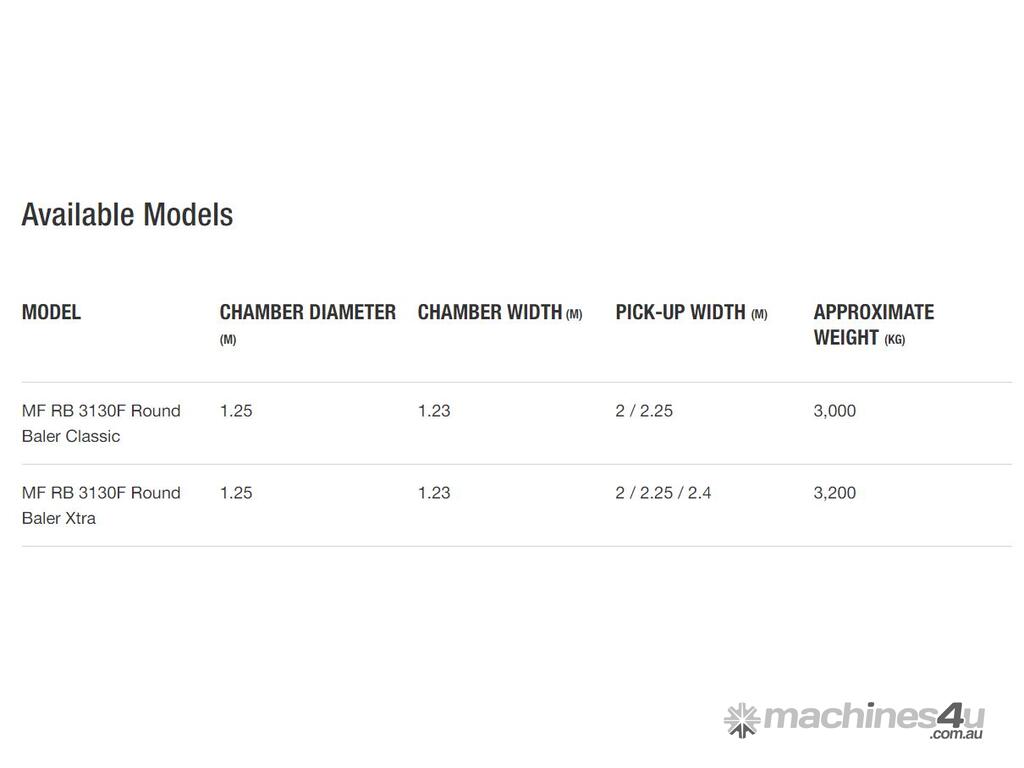Select MF RB 3130F Round Baler Xtra
Screen dimensions: 1024x768
[x=101, y=505]
